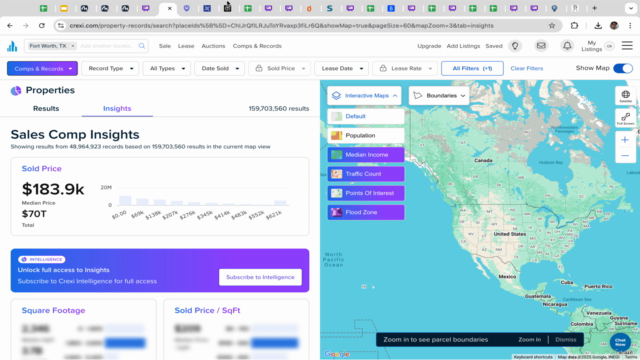
Task: Click the All Filters (+1) button
Action: (472, 69)
